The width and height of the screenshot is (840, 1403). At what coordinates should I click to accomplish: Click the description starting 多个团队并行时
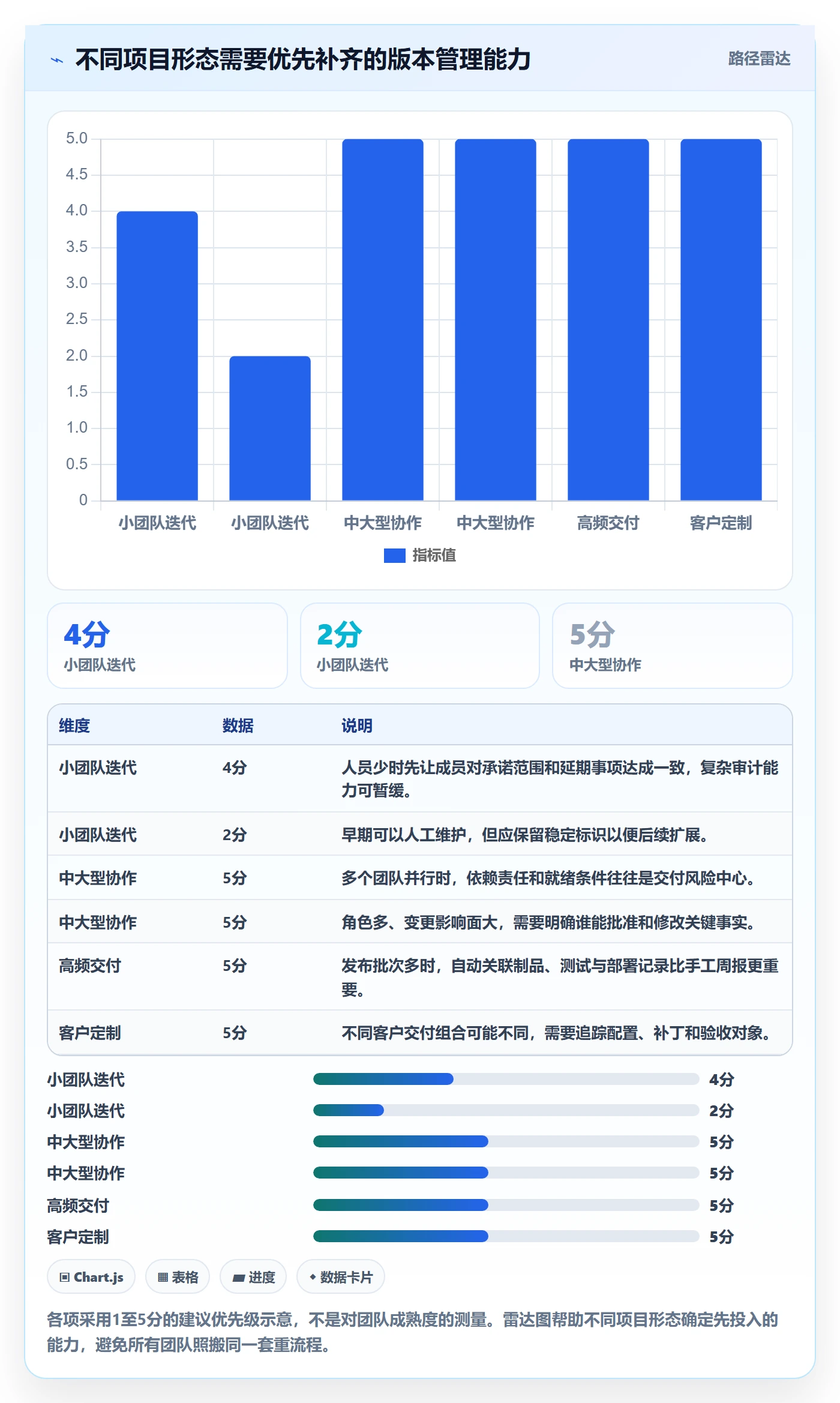[x=549, y=878]
